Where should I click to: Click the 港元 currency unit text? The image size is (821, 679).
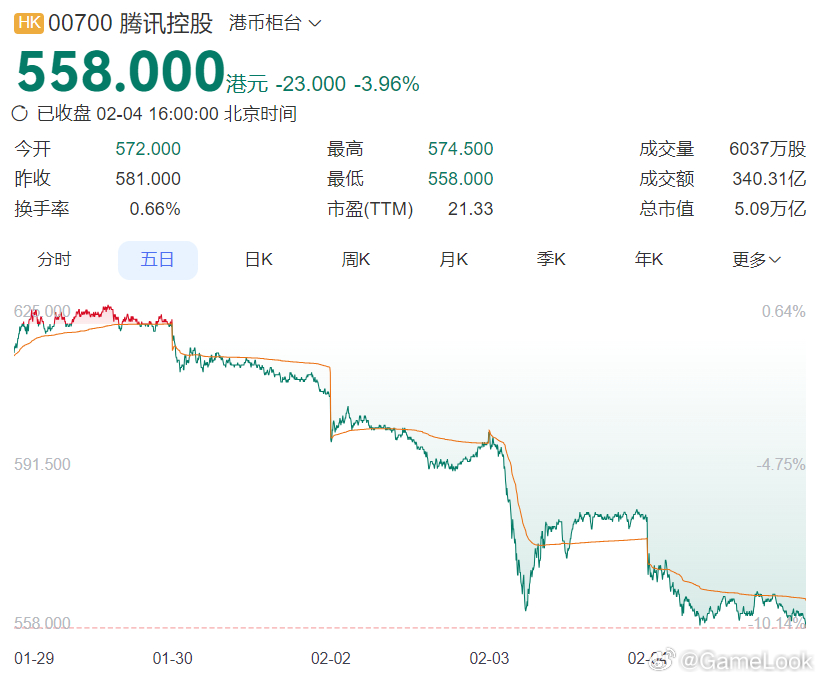(247, 84)
